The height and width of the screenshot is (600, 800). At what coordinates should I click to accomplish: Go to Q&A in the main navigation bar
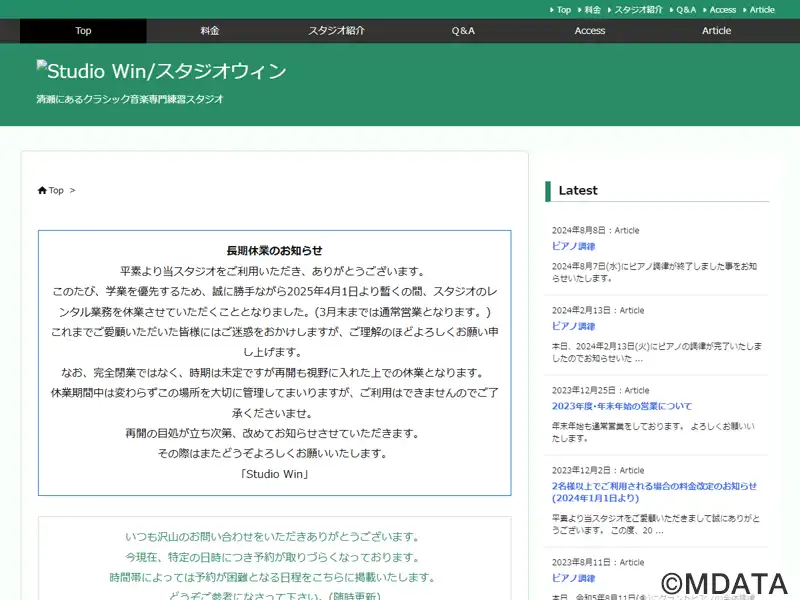click(x=463, y=31)
